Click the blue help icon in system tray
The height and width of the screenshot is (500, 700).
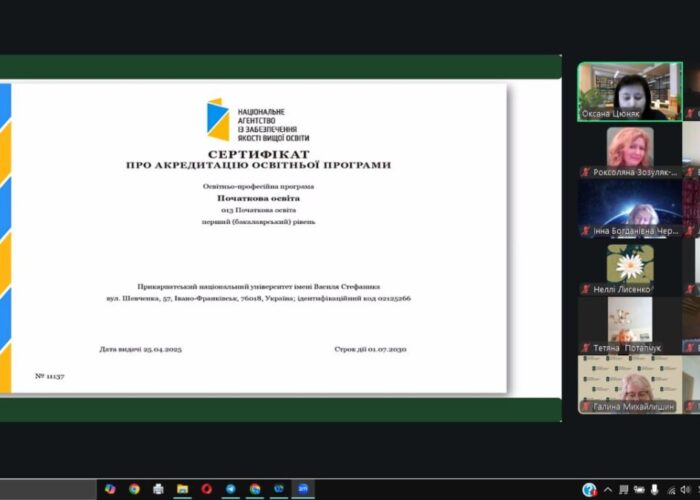pyautogui.click(x=589, y=489)
